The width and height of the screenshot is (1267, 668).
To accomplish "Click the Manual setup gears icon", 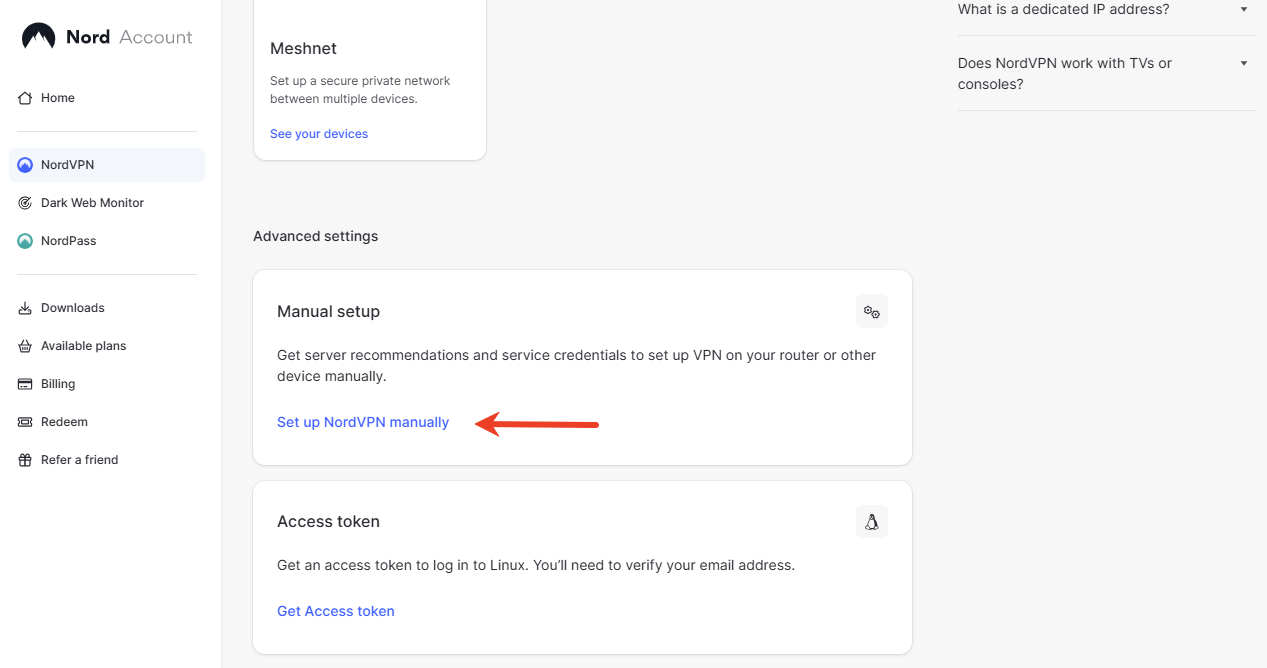I will 872,312.
